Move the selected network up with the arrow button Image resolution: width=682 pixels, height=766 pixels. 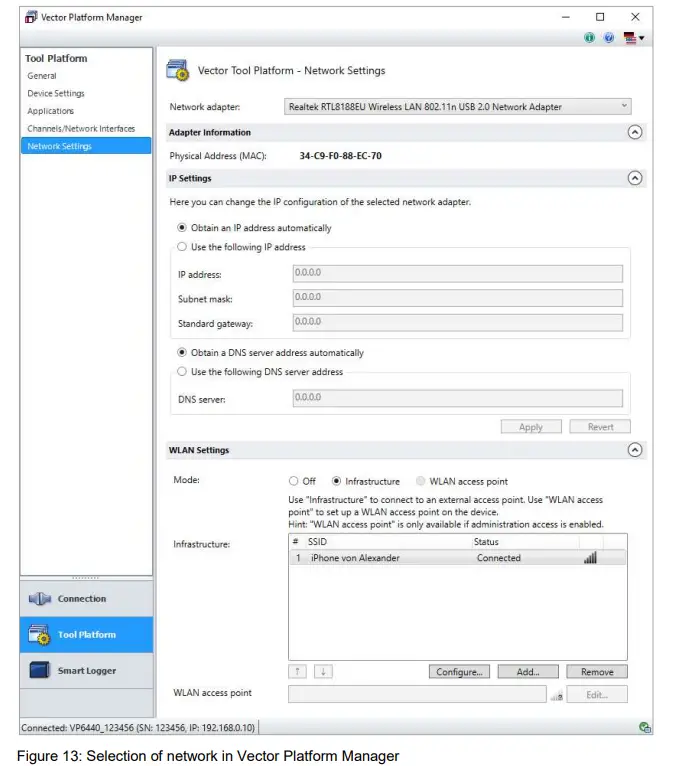coord(298,672)
